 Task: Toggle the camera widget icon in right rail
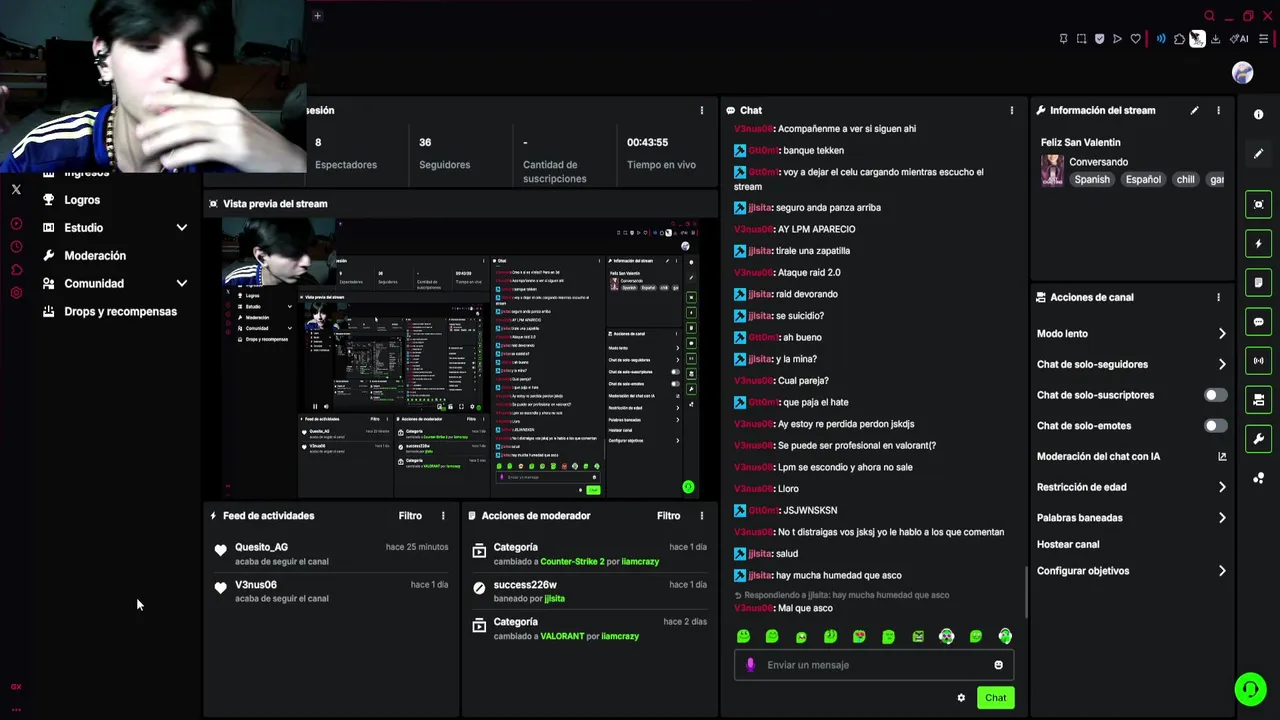[x=1258, y=399]
